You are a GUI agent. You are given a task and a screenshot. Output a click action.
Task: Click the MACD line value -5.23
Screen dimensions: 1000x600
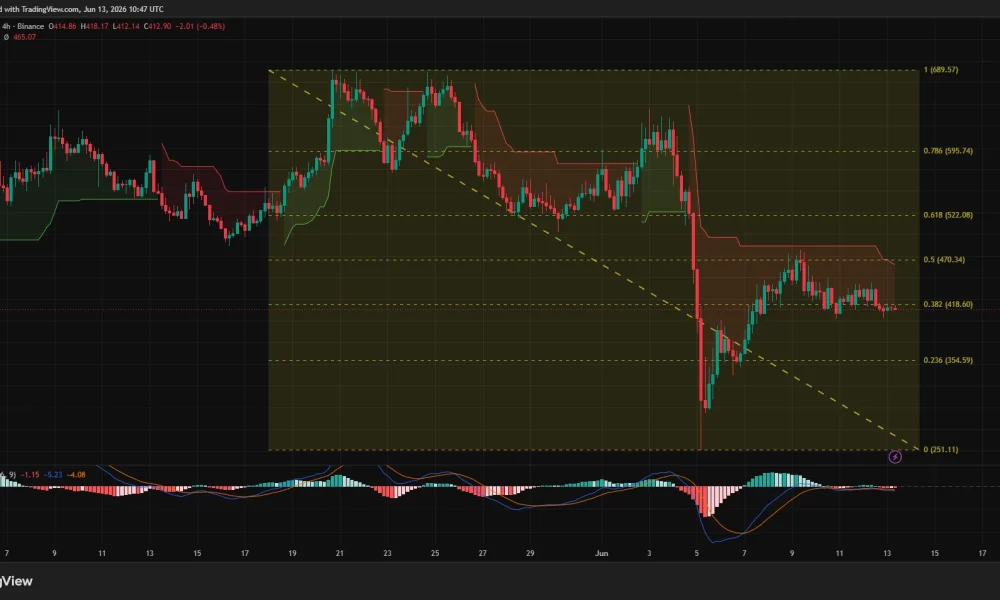(x=53, y=474)
